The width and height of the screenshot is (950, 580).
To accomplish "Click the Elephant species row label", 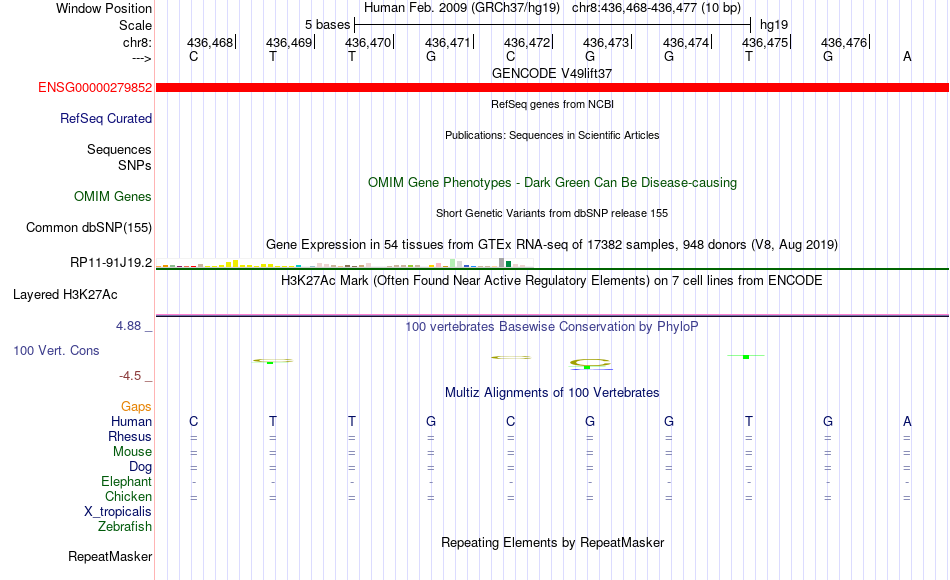I will tap(127, 482).
